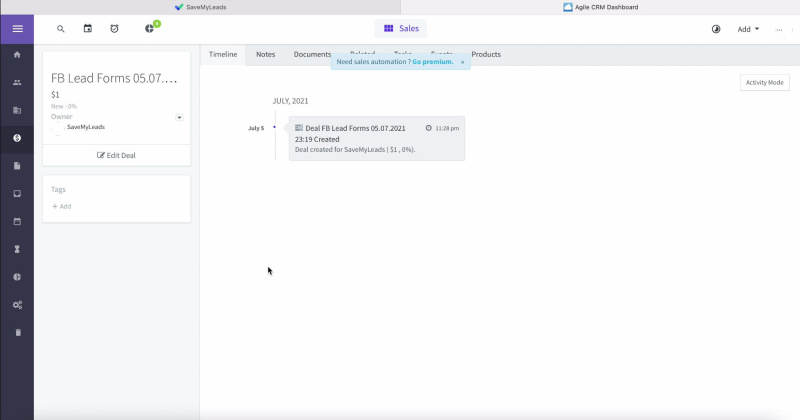The height and width of the screenshot is (420, 800).
Task: Open the calendar icon in top toolbar
Action: (88, 29)
